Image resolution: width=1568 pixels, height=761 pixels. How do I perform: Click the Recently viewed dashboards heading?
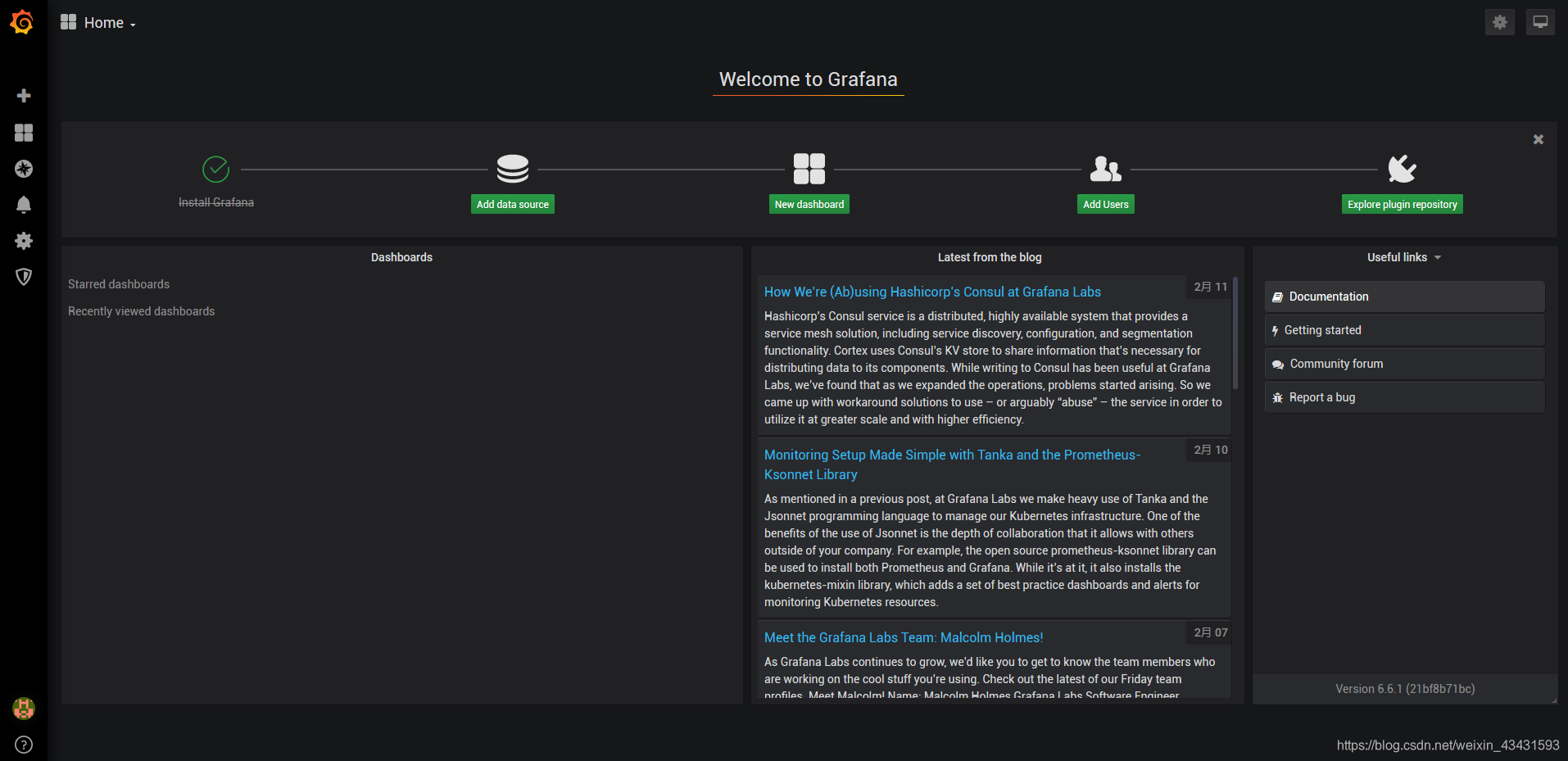[x=141, y=311]
